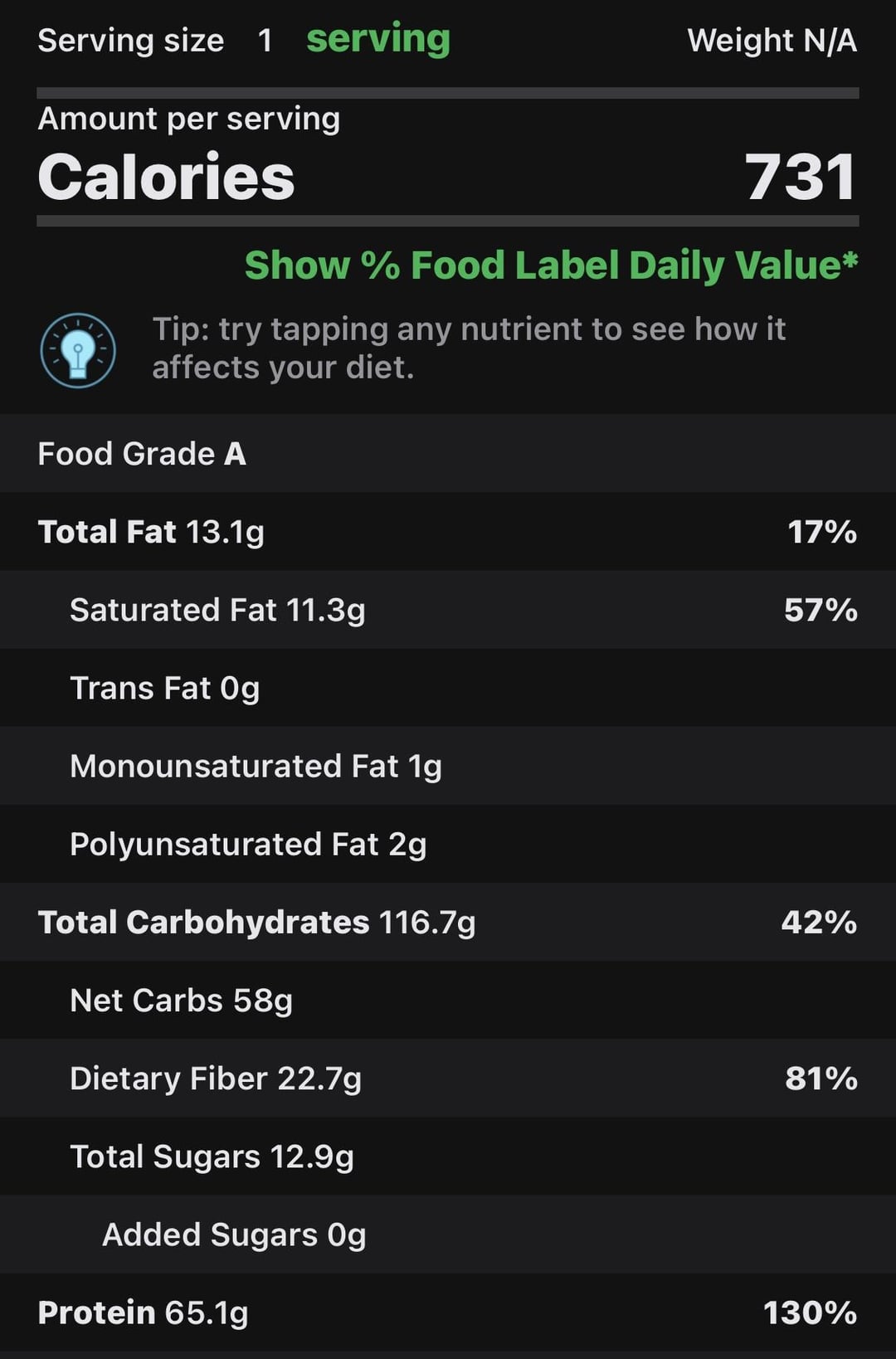Tap the Weight N/A field
The image size is (896, 1359).
point(772,40)
